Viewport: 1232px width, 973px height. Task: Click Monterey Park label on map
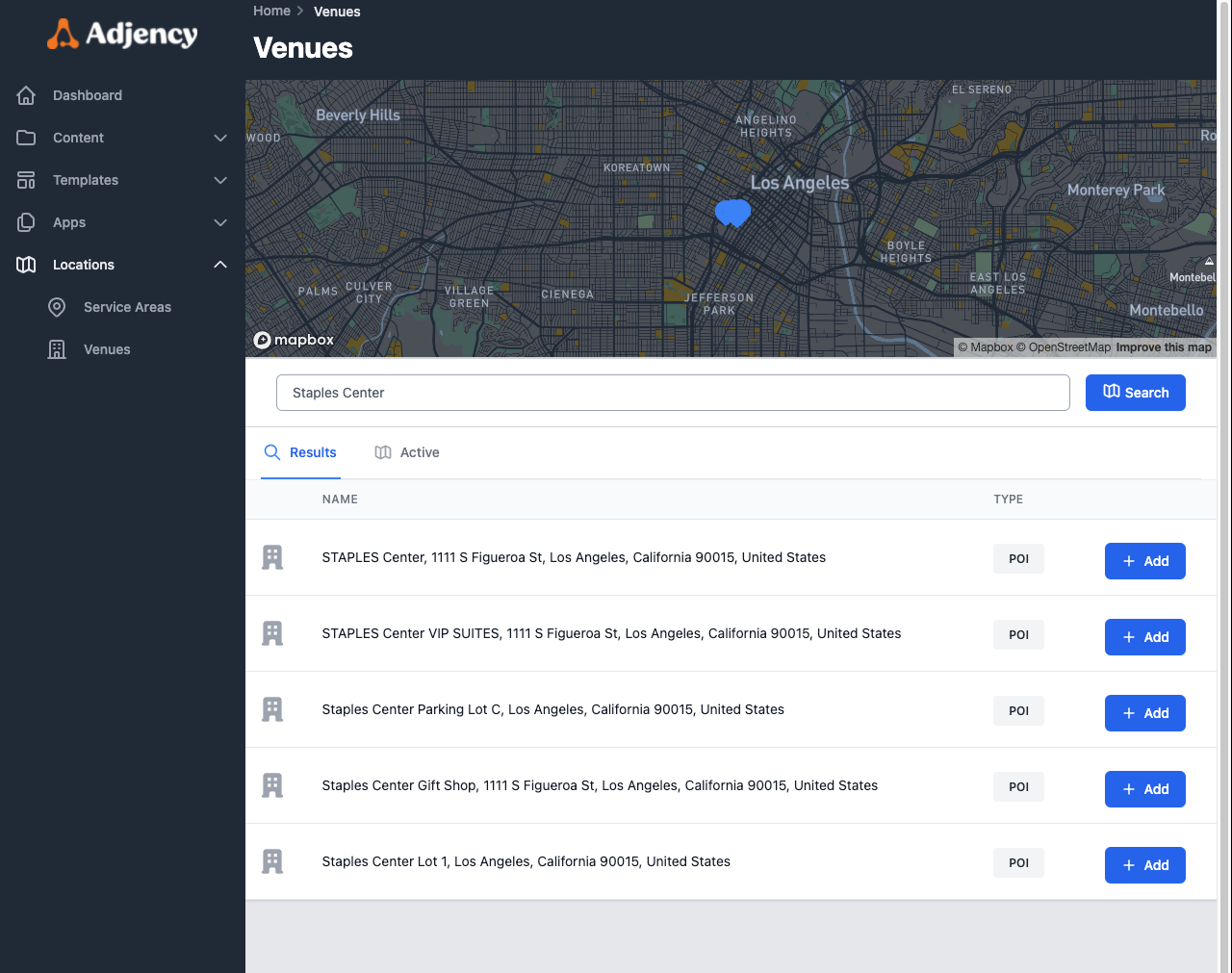1116,191
